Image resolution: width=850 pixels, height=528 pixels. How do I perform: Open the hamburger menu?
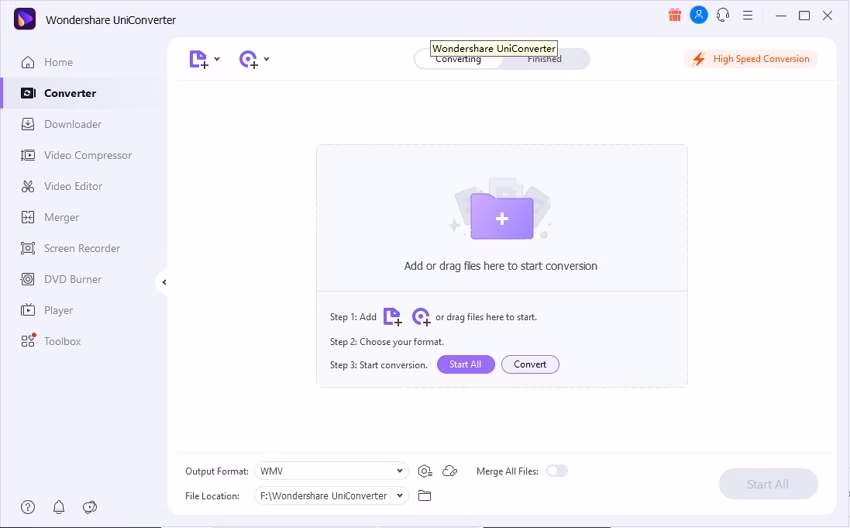(748, 15)
